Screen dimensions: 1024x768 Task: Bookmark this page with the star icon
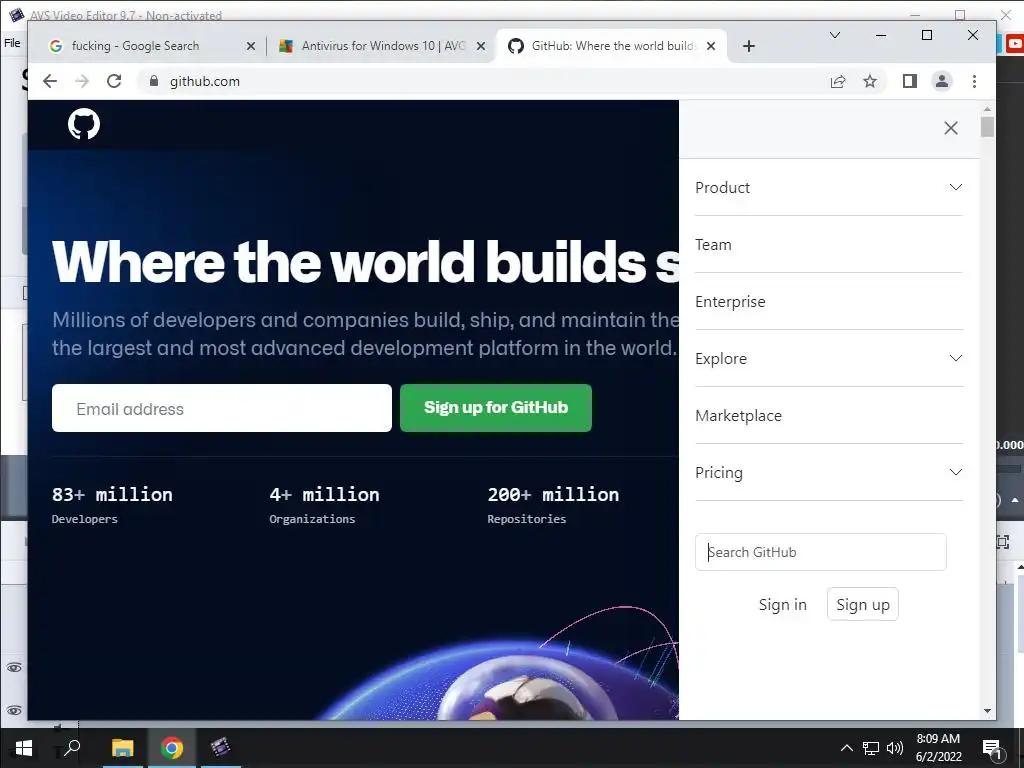[x=870, y=81]
